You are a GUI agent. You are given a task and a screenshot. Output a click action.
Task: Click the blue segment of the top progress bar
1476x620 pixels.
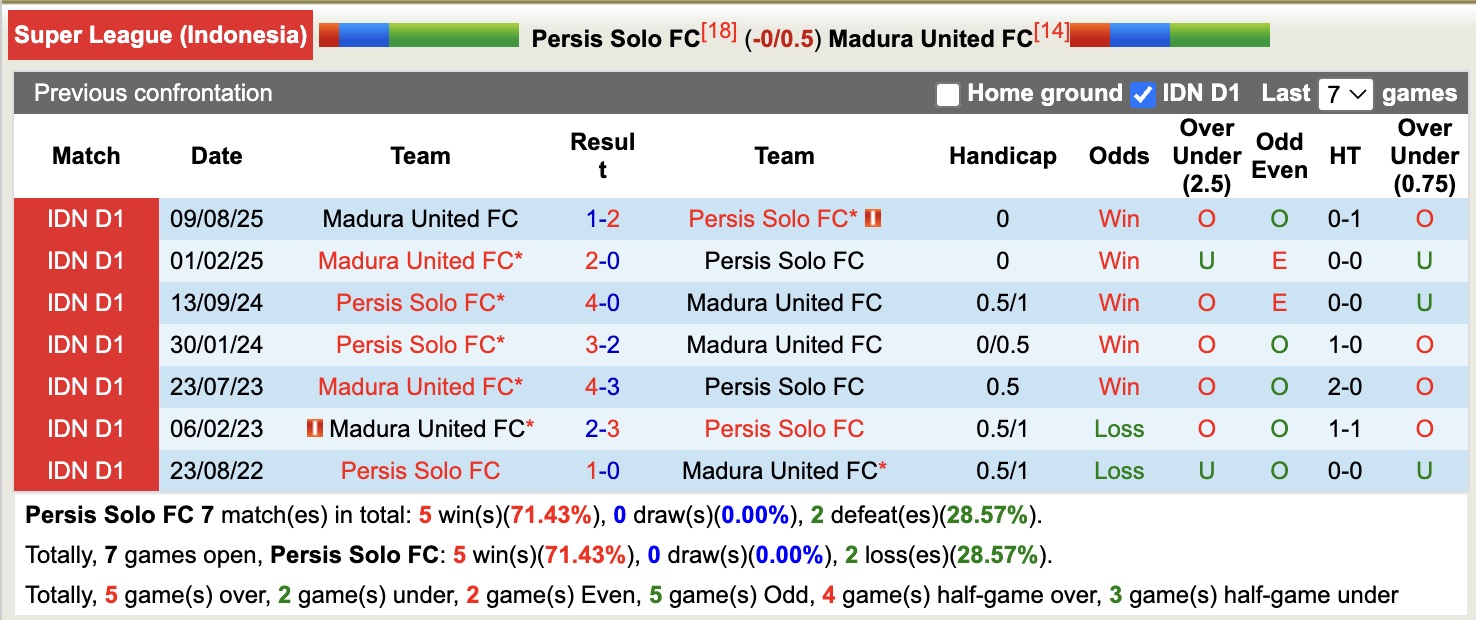365,34
